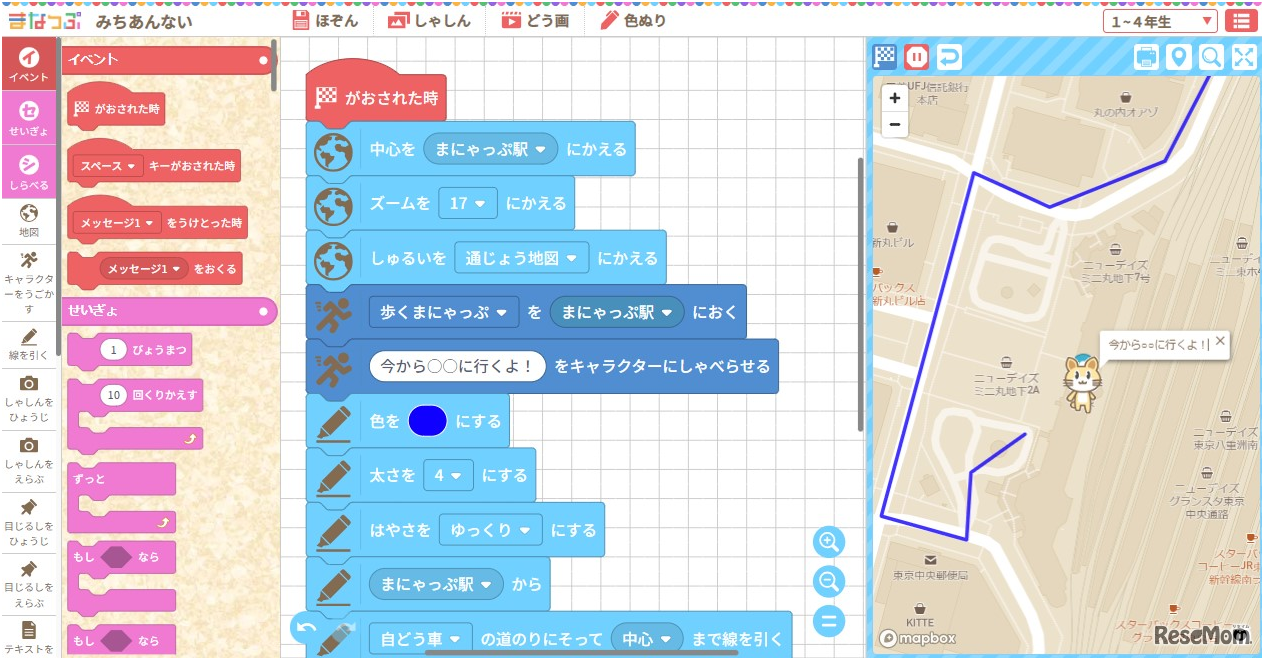Change the grade selector from 1~4年生
1265x658 pixels.
[x=1159, y=20]
